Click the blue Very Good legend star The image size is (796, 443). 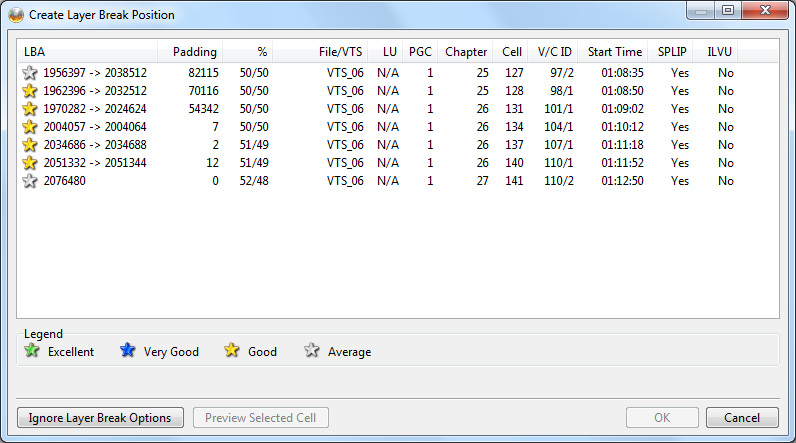[127, 351]
